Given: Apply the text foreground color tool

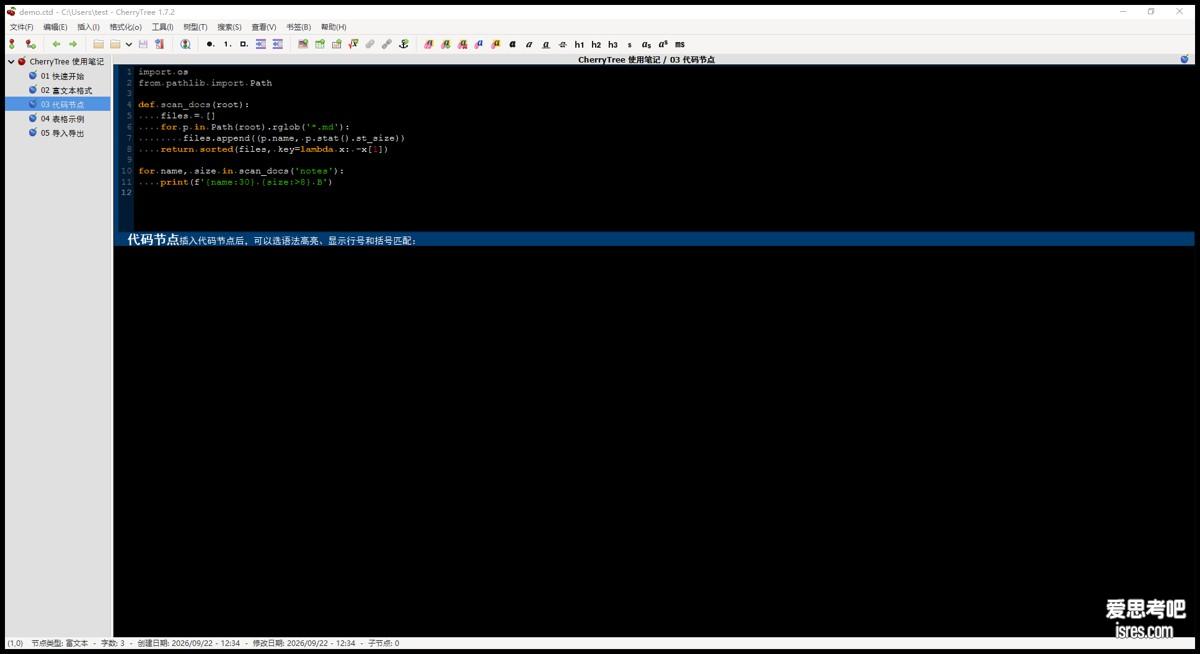Looking at the screenshot, I should click(428, 44).
